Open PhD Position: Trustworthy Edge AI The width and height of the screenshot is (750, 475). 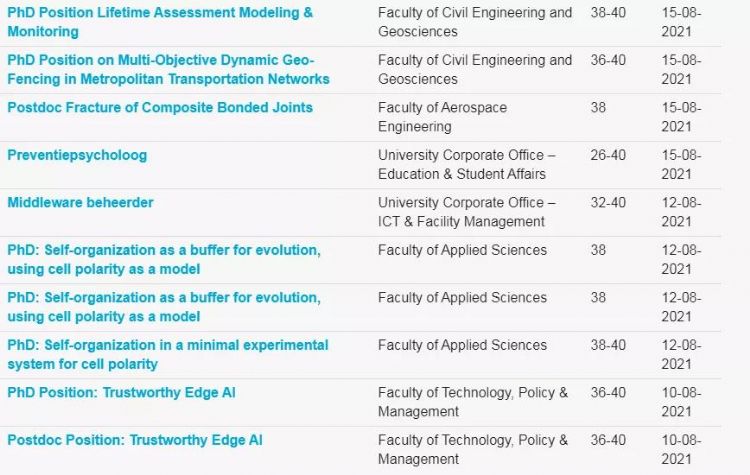click(121, 393)
